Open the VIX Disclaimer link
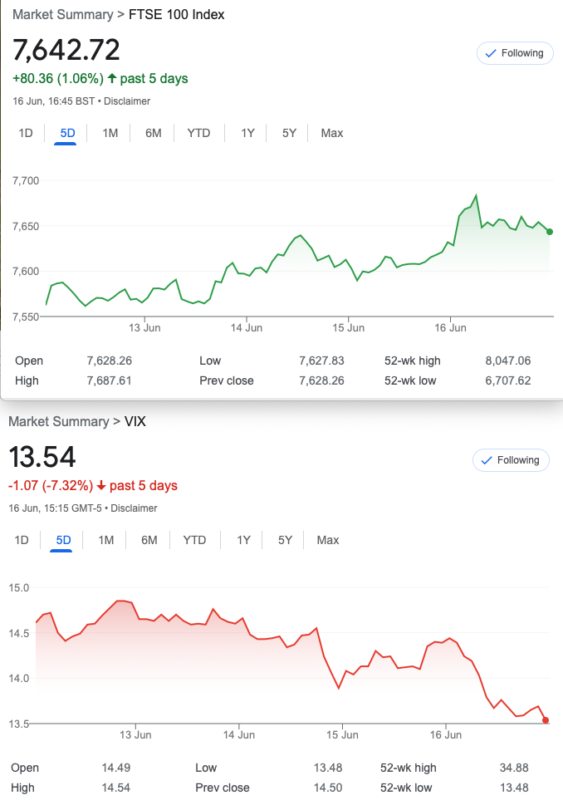 point(134,508)
